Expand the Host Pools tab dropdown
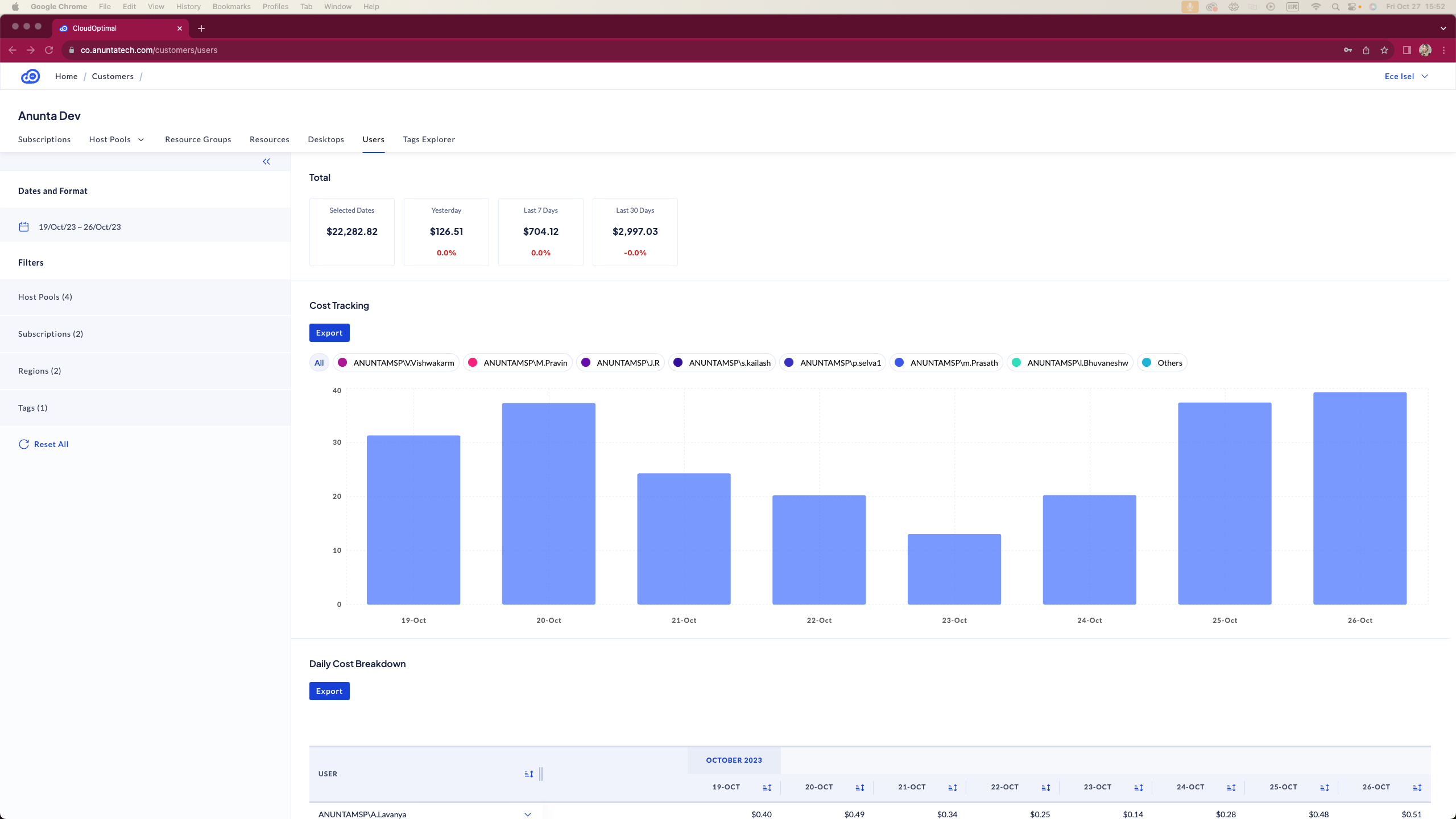 [141, 140]
